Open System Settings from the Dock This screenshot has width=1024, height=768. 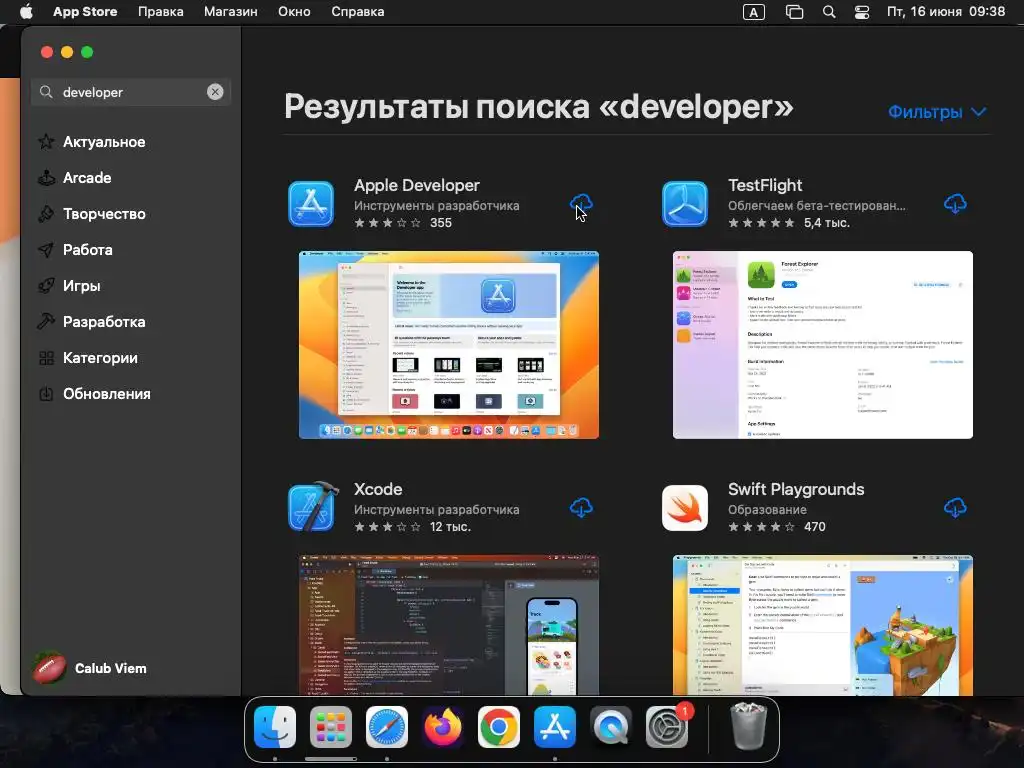(667, 727)
